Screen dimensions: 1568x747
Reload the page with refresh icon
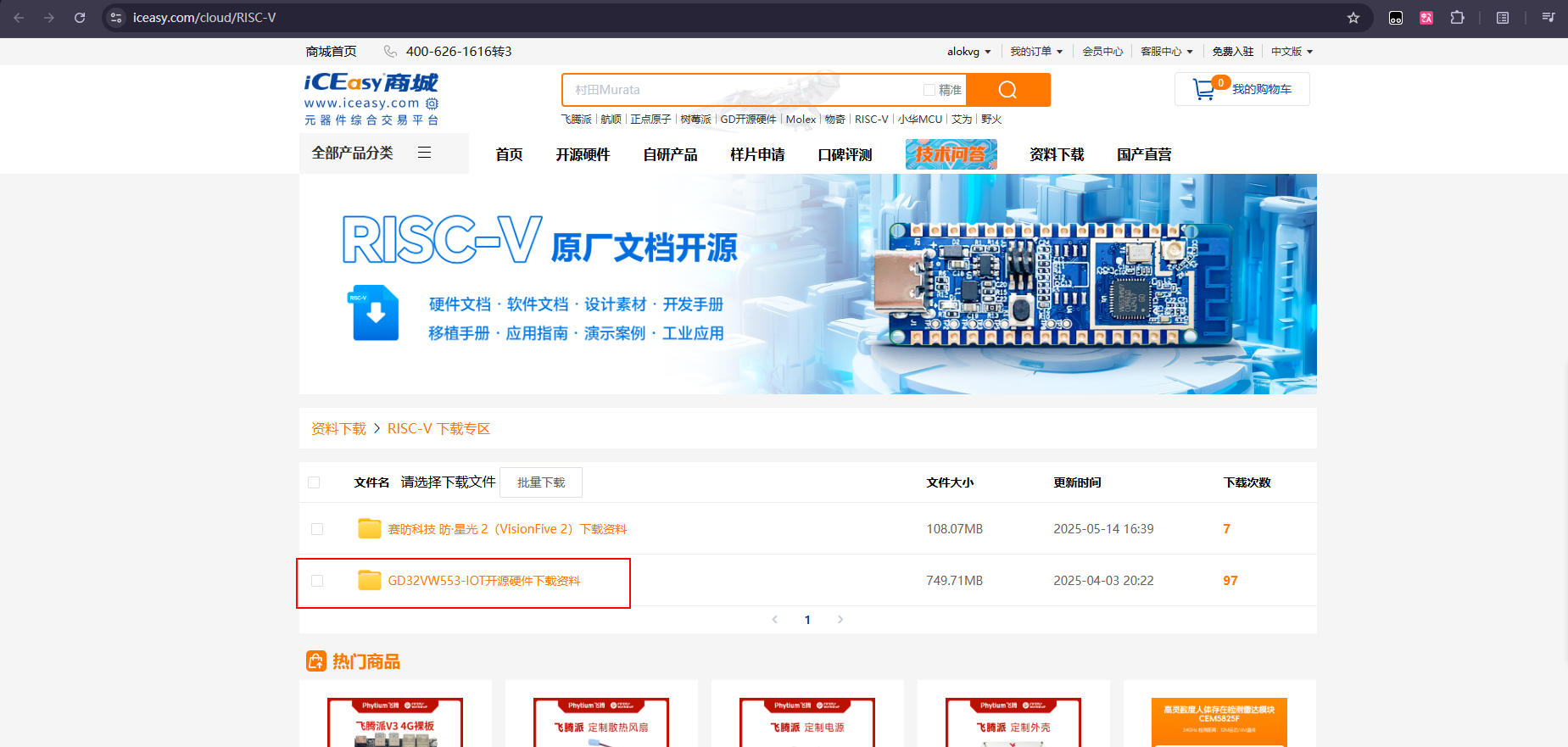tap(80, 17)
